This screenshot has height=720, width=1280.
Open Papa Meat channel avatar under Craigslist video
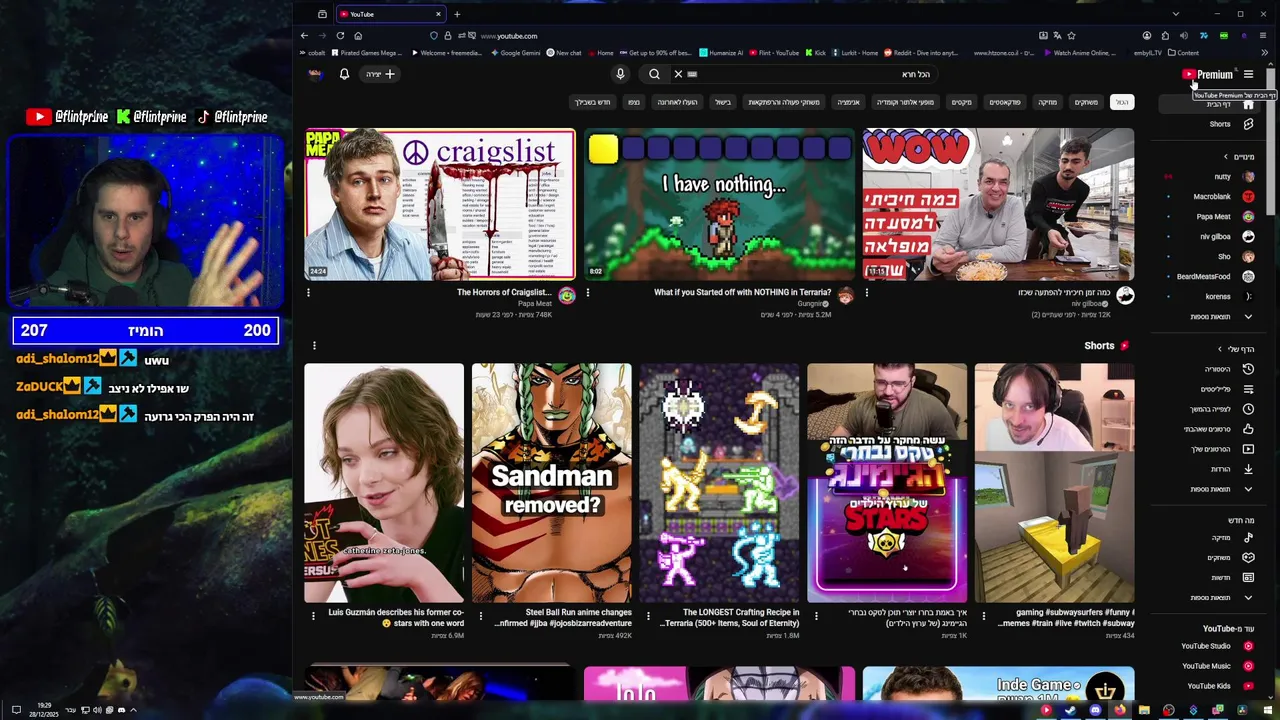tap(567, 295)
